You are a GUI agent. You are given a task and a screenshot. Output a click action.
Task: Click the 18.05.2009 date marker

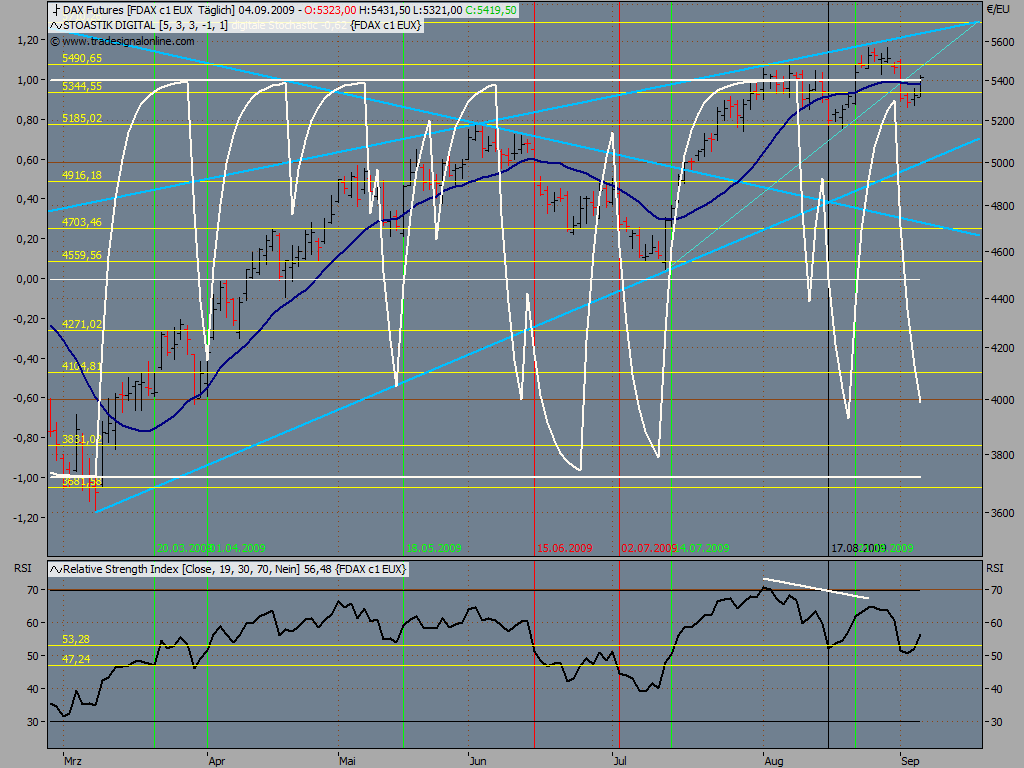pos(434,548)
